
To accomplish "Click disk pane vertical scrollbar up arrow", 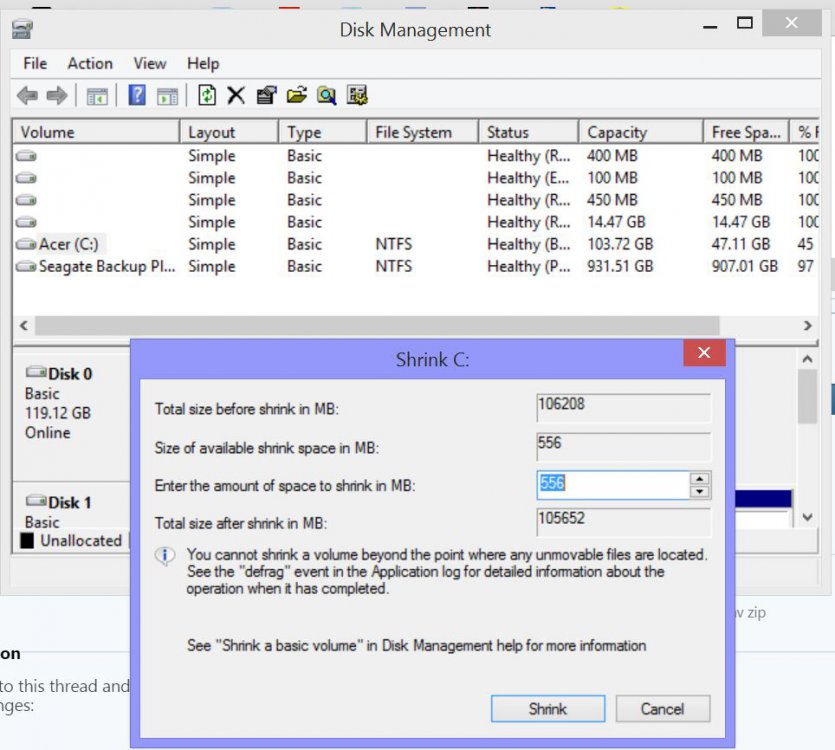I will [807, 360].
